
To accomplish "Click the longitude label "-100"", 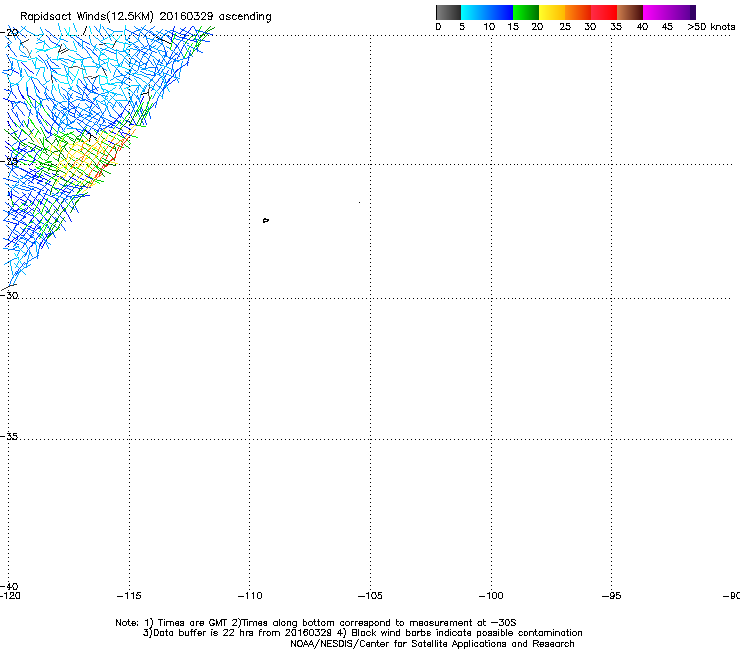I will [x=491, y=596].
